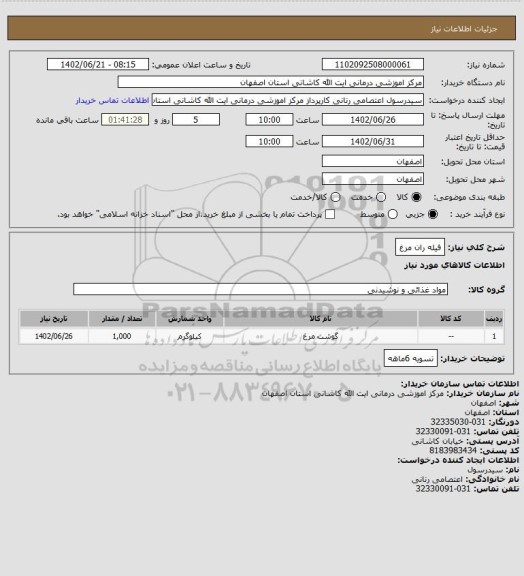The height and width of the screenshot is (576, 524).
Task: Click the واحد شمارش column header
Action: [190, 318]
